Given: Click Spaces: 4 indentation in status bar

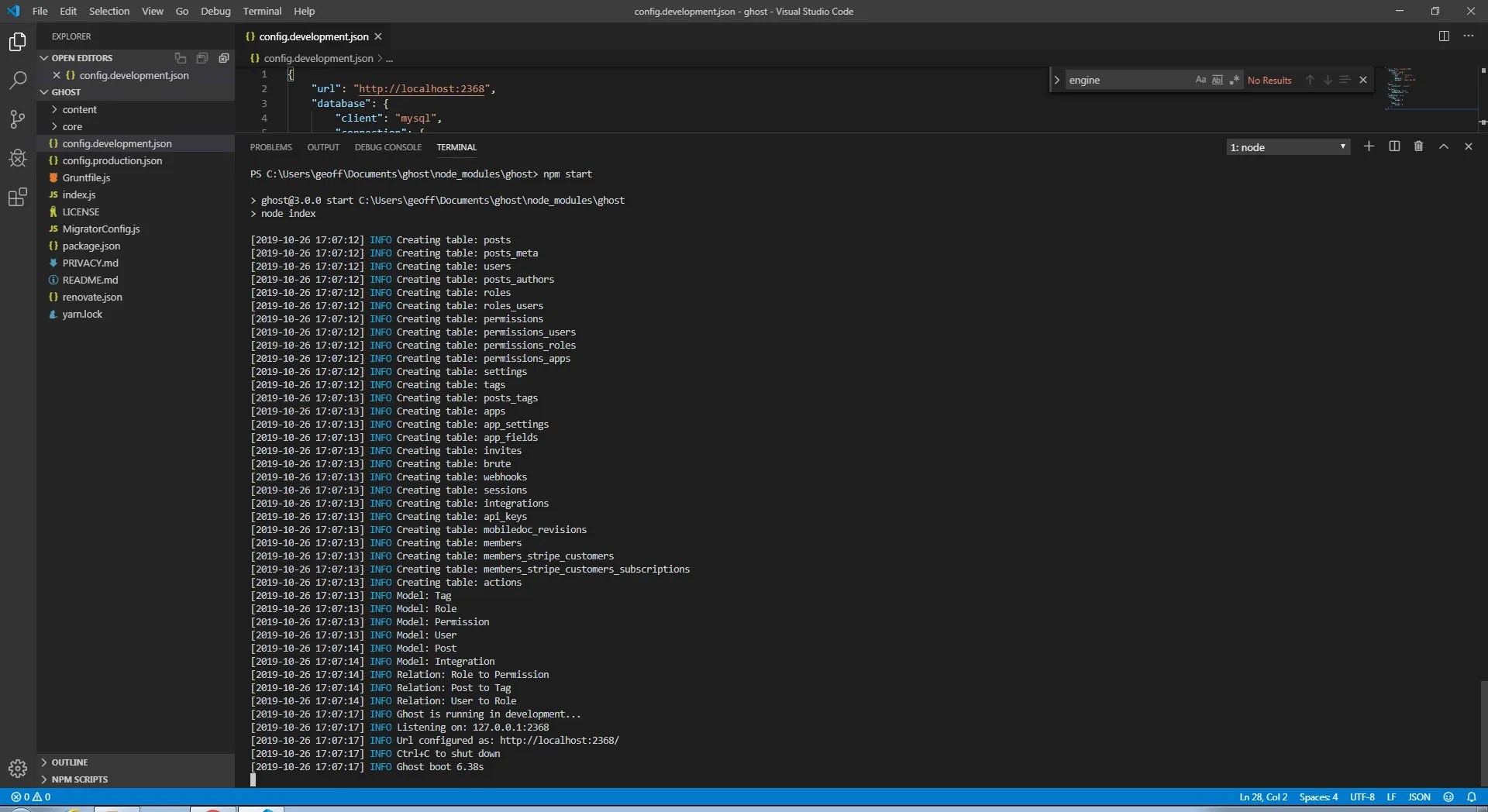Looking at the screenshot, I should tap(1318, 797).
